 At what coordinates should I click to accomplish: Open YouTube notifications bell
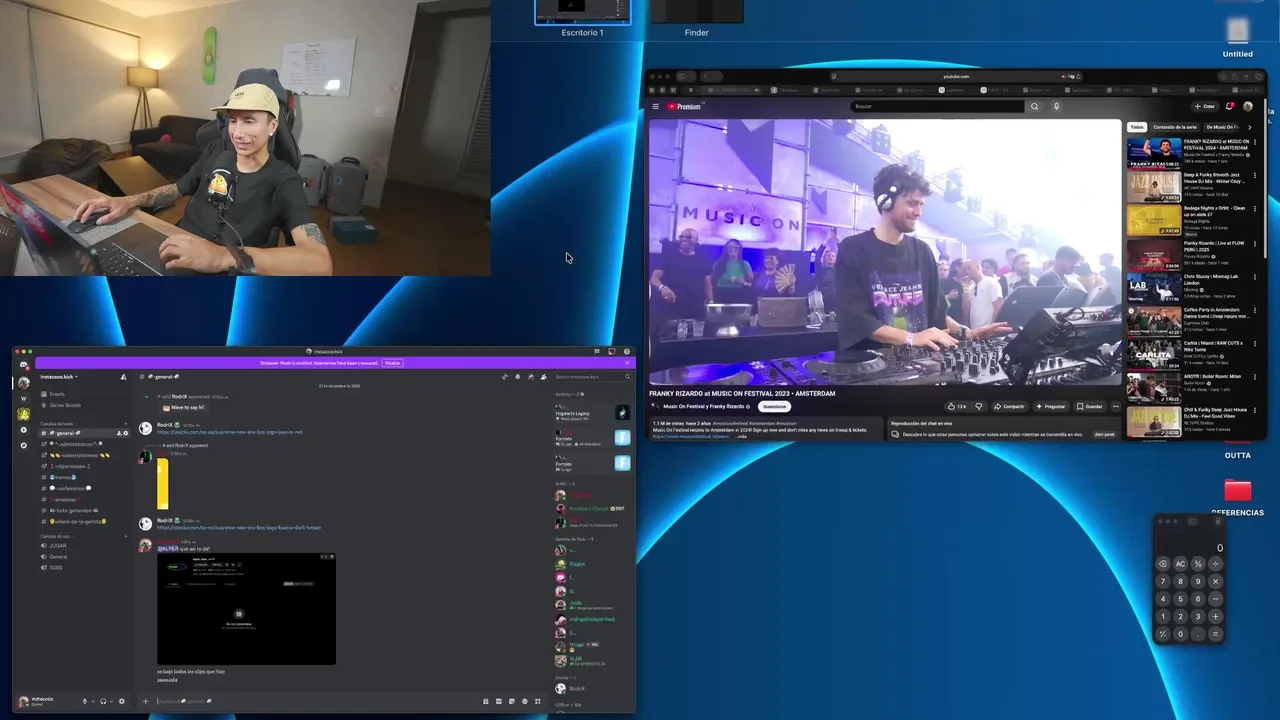tap(1230, 106)
